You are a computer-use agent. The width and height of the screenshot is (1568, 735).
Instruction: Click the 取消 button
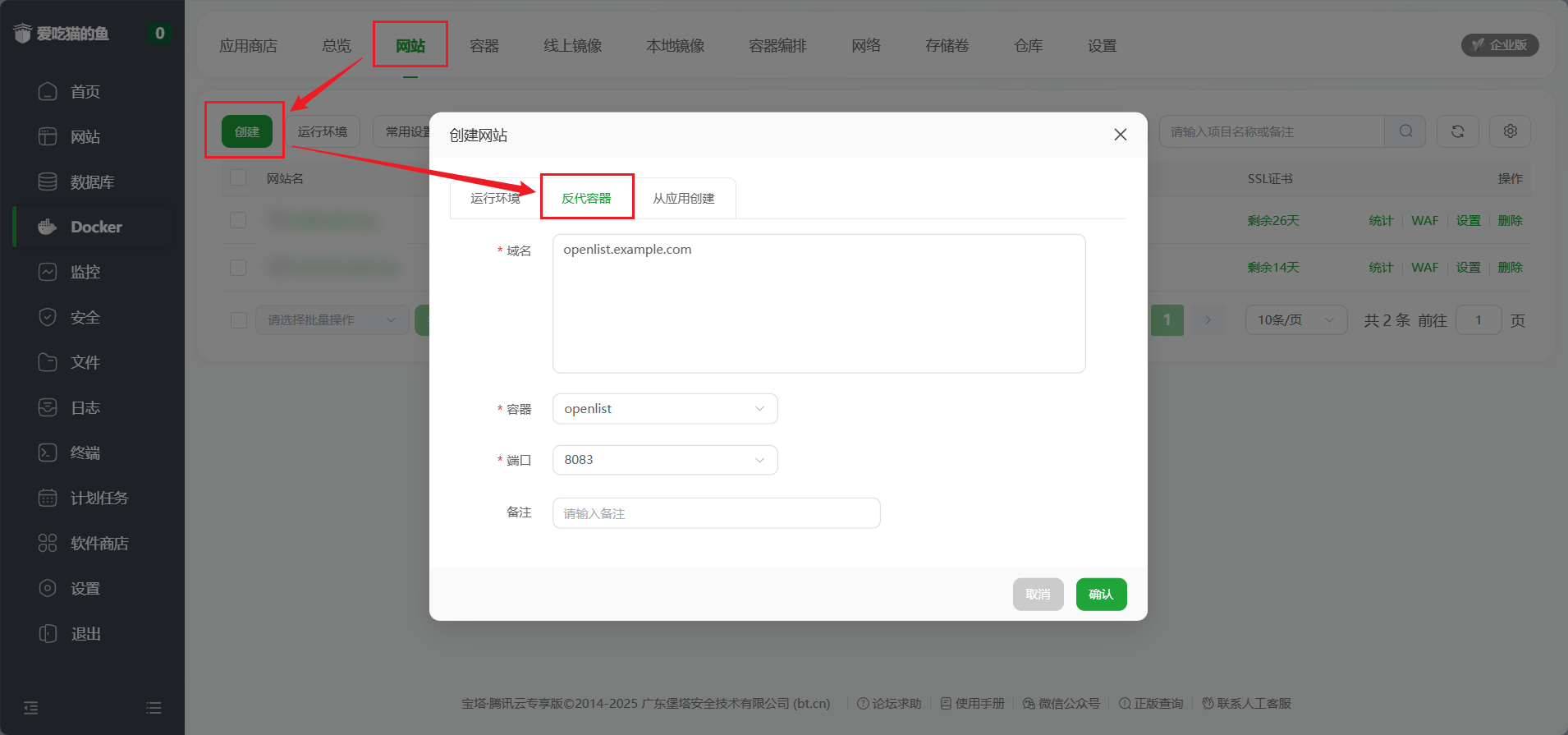1038,595
